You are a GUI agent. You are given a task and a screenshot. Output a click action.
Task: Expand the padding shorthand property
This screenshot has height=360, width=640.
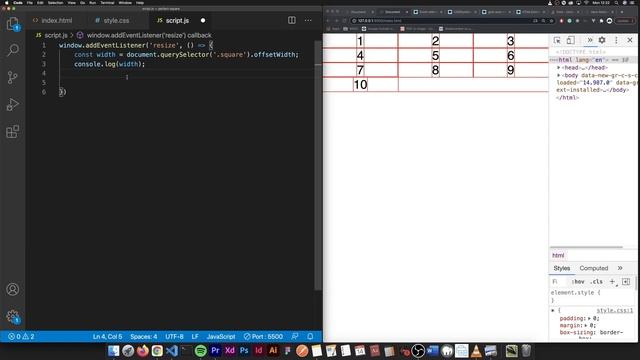click(x=589, y=318)
